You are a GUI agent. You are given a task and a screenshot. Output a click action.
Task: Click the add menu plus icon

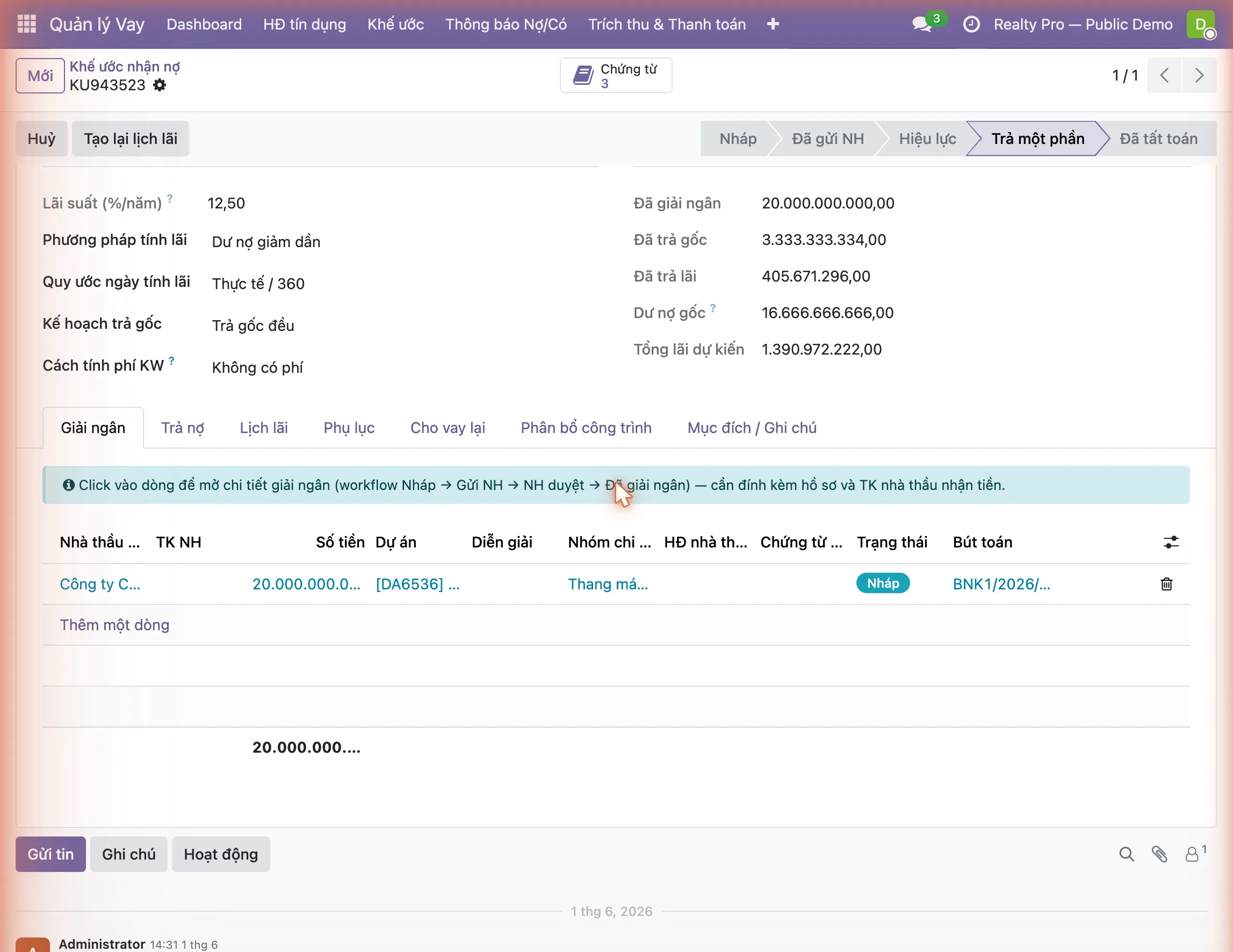tap(773, 24)
